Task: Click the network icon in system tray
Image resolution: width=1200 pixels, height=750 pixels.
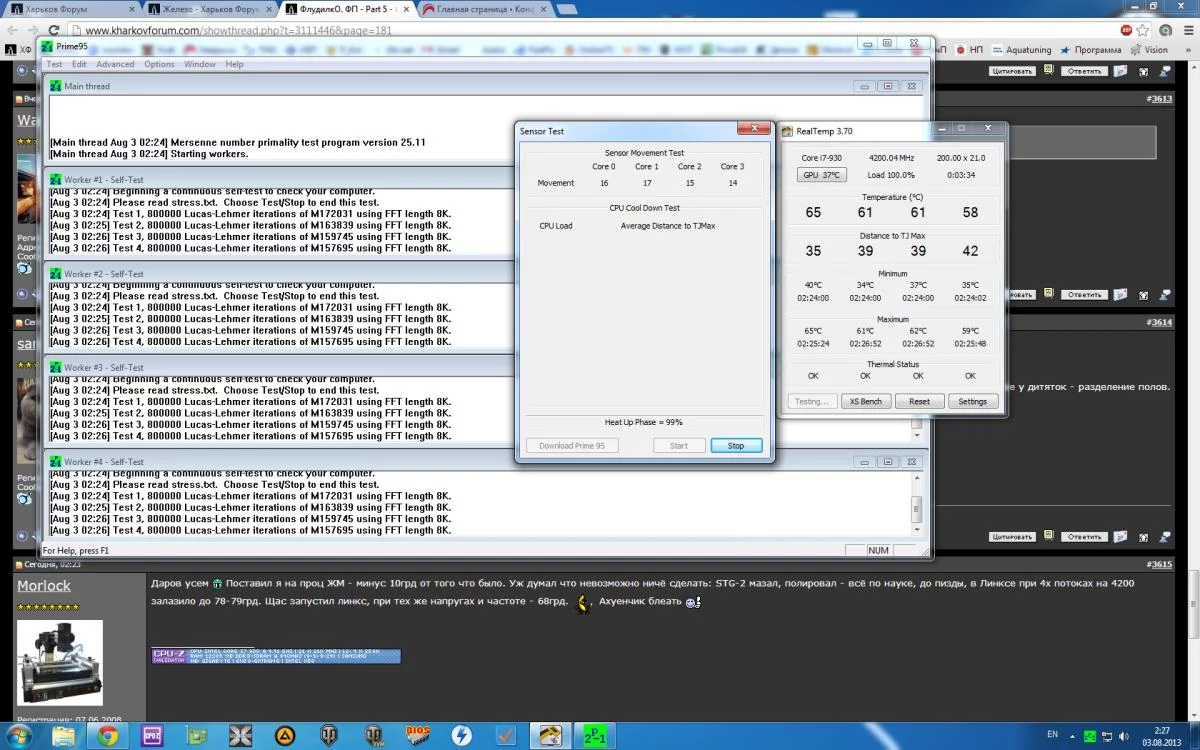Action: (x=1109, y=736)
